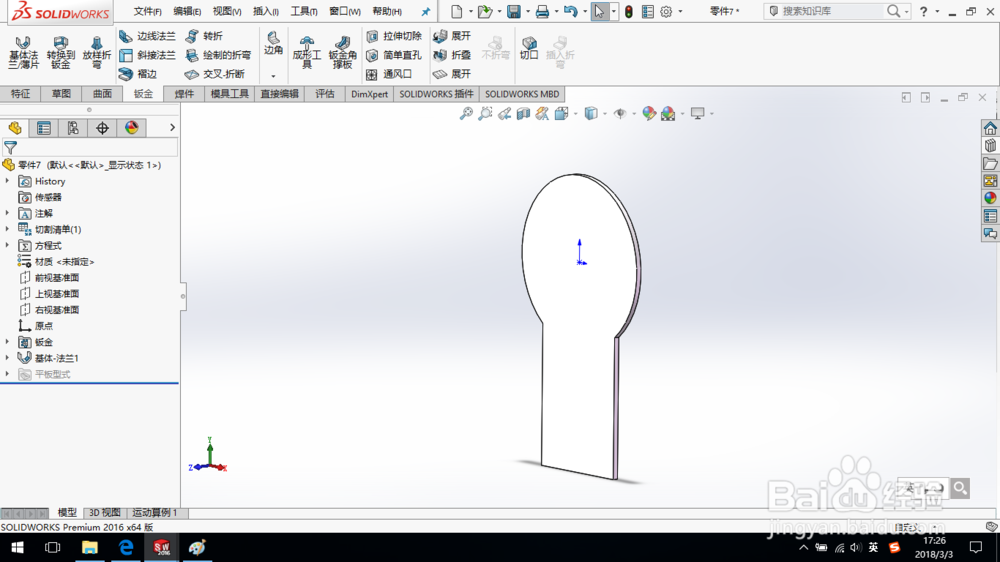
Task: Click the Save icon in the title toolbar
Action: pos(514,11)
